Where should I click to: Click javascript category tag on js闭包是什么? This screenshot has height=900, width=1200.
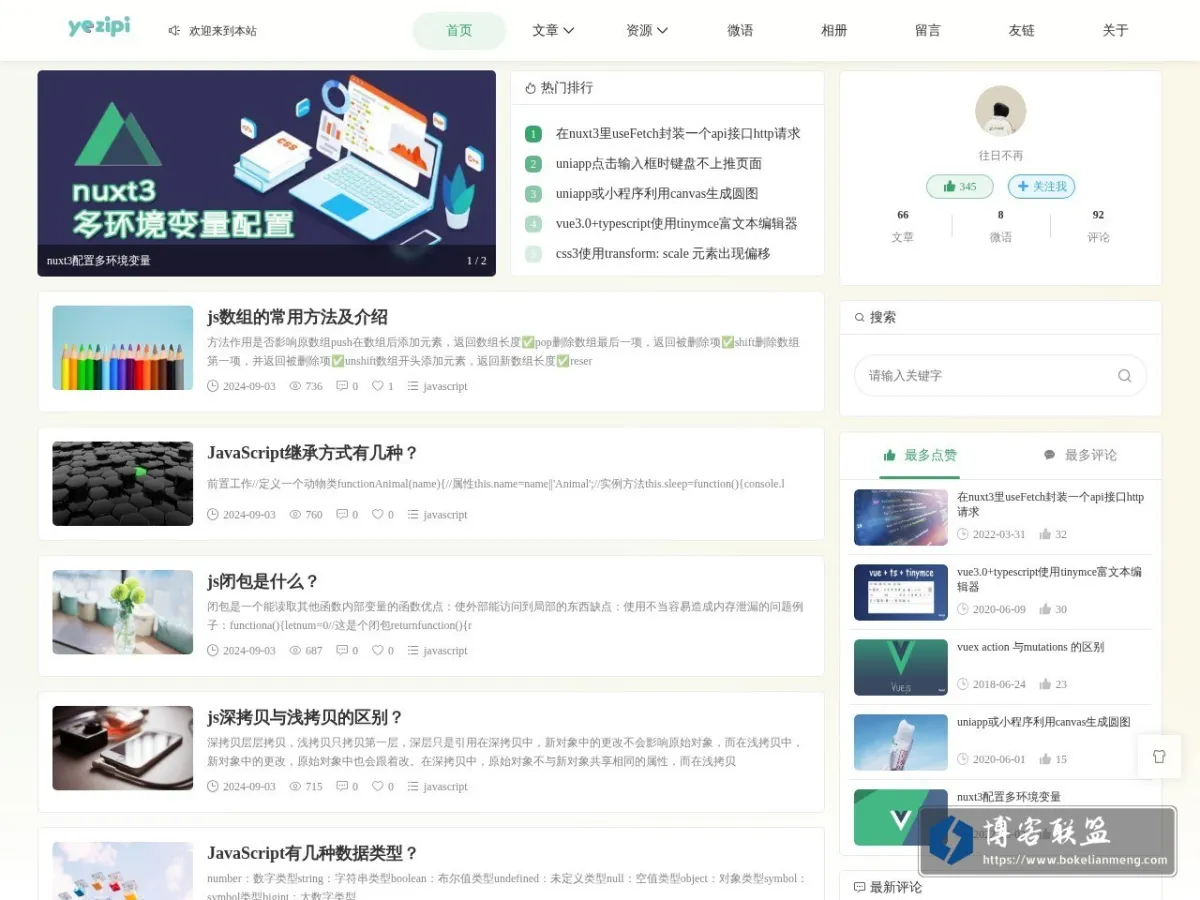click(445, 651)
